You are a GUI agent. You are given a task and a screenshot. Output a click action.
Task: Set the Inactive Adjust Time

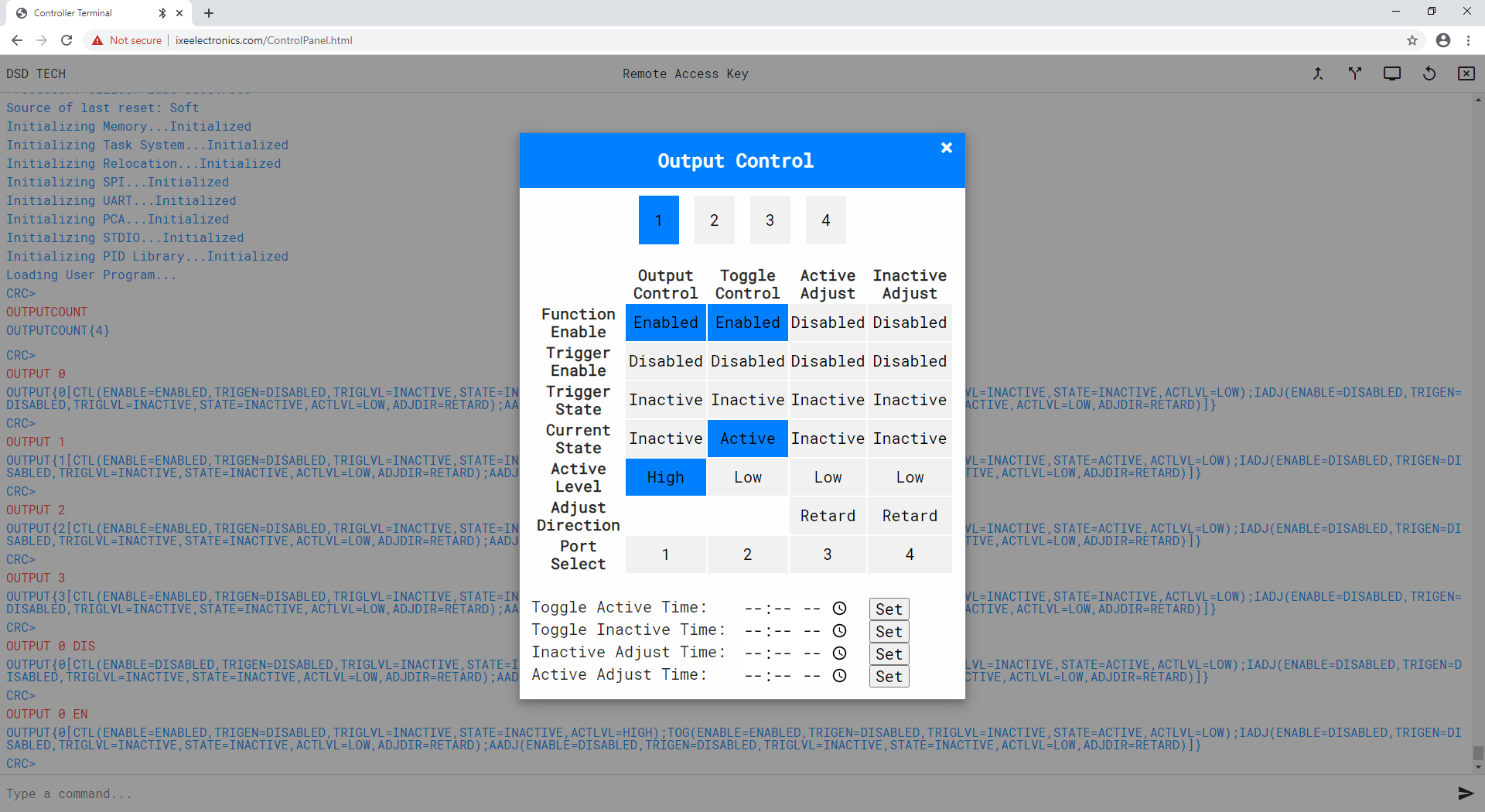[889, 654]
